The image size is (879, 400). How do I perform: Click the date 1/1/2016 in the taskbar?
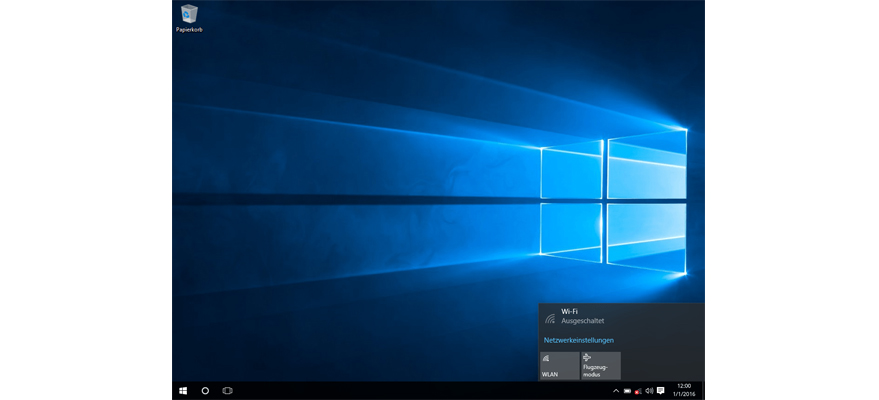point(684,394)
